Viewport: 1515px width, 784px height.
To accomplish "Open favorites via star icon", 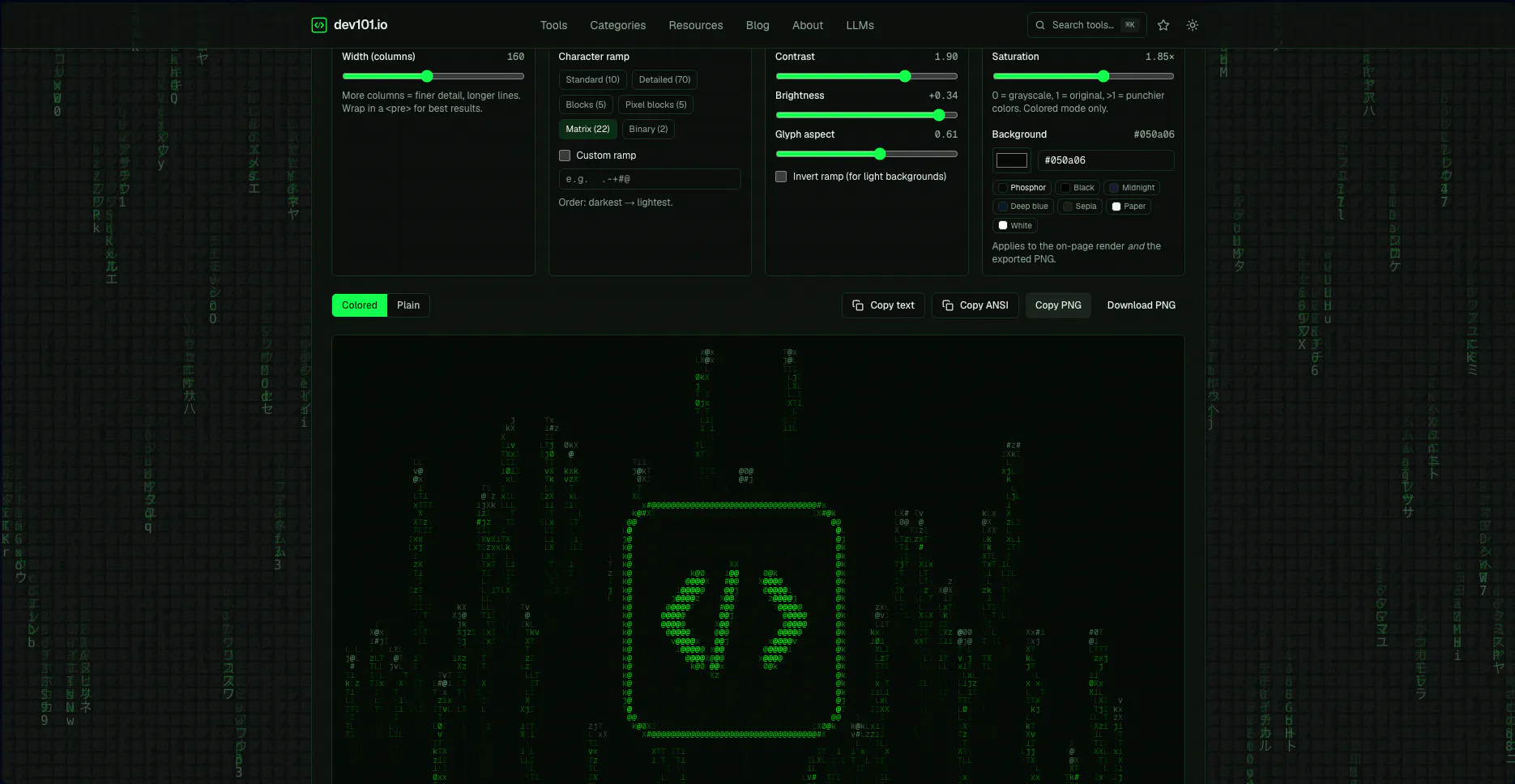I will click(1163, 25).
